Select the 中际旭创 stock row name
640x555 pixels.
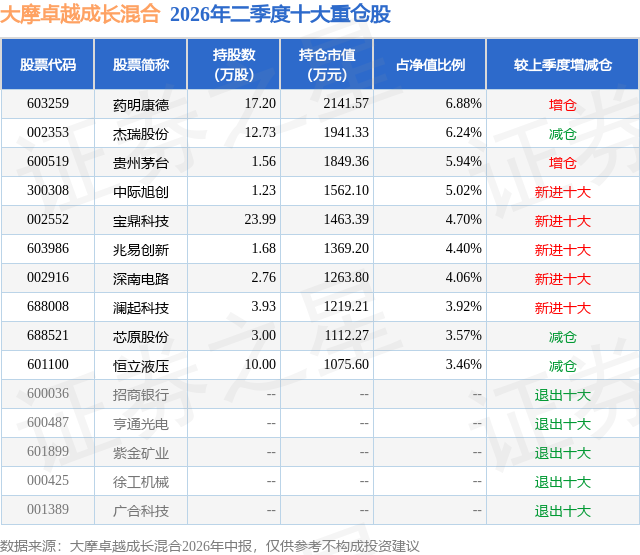141,192
